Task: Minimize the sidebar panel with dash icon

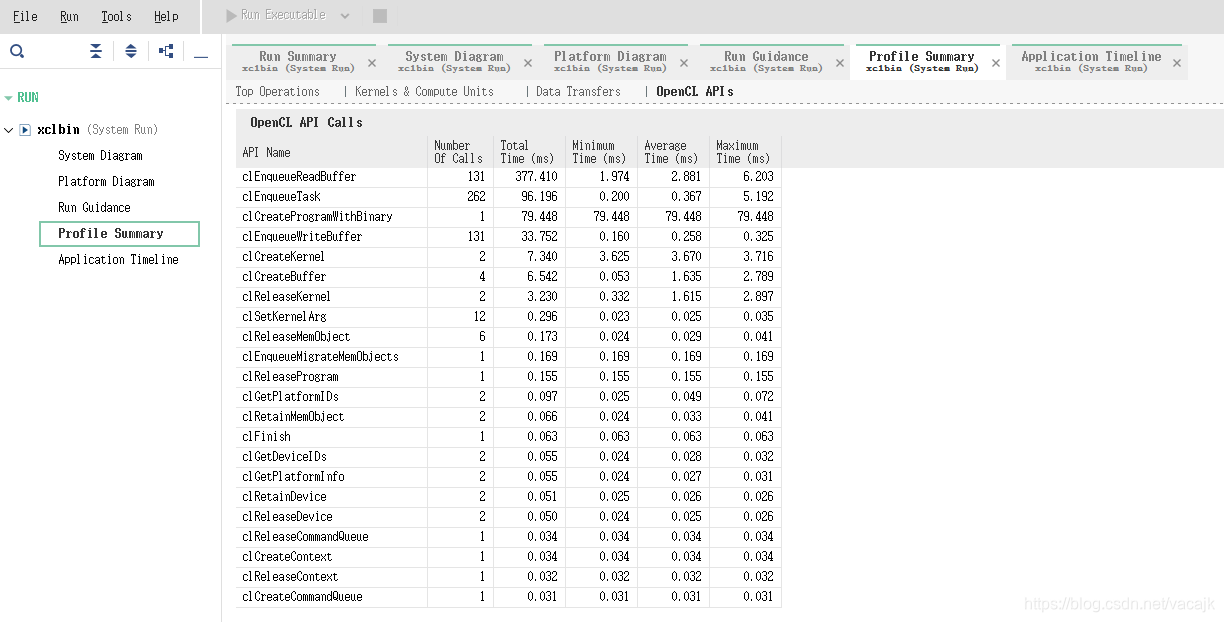Action: [201, 57]
